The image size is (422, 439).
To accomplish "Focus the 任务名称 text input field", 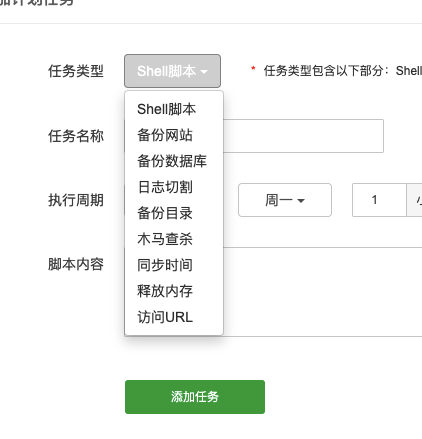I will click(x=303, y=136).
